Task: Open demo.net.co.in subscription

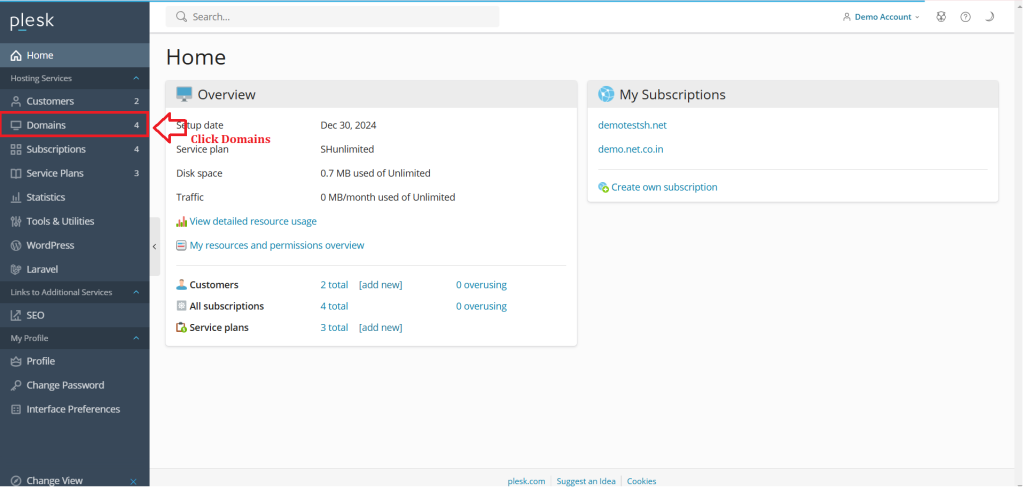Action: (x=631, y=150)
